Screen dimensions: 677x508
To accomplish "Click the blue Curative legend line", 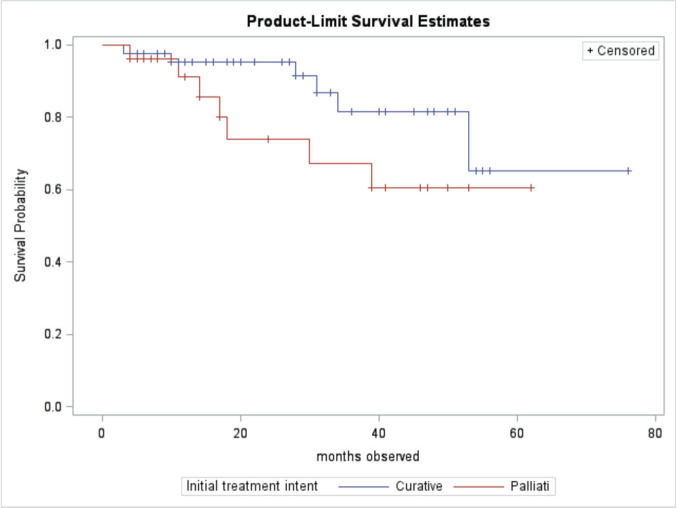I will (364, 487).
